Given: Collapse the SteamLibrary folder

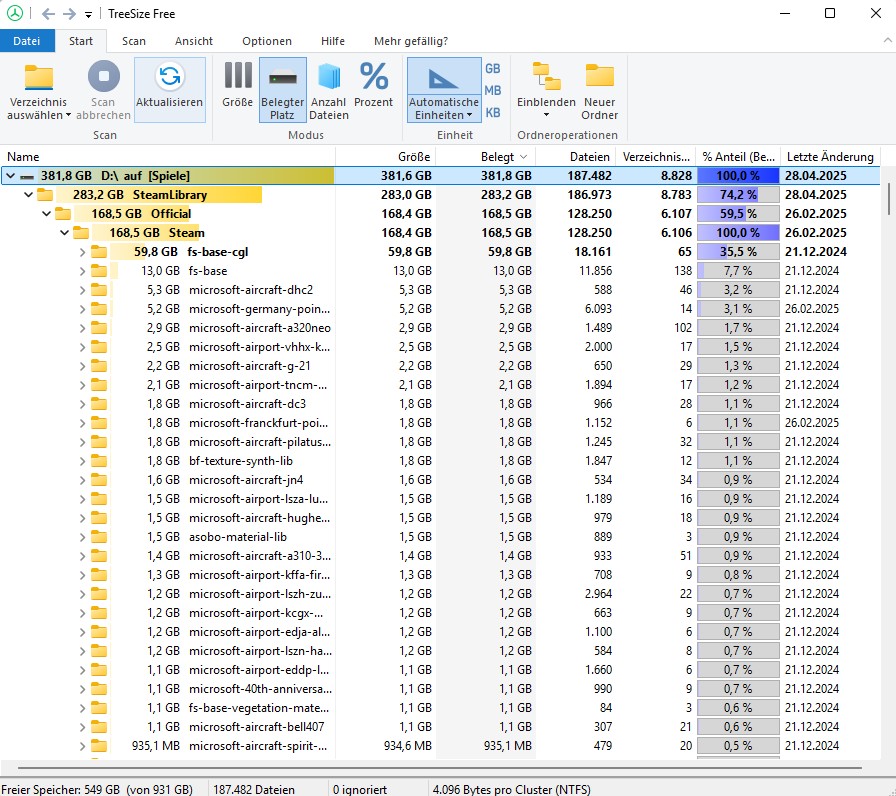Looking at the screenshot, I should pyautogui.click(x=28, y=195).
